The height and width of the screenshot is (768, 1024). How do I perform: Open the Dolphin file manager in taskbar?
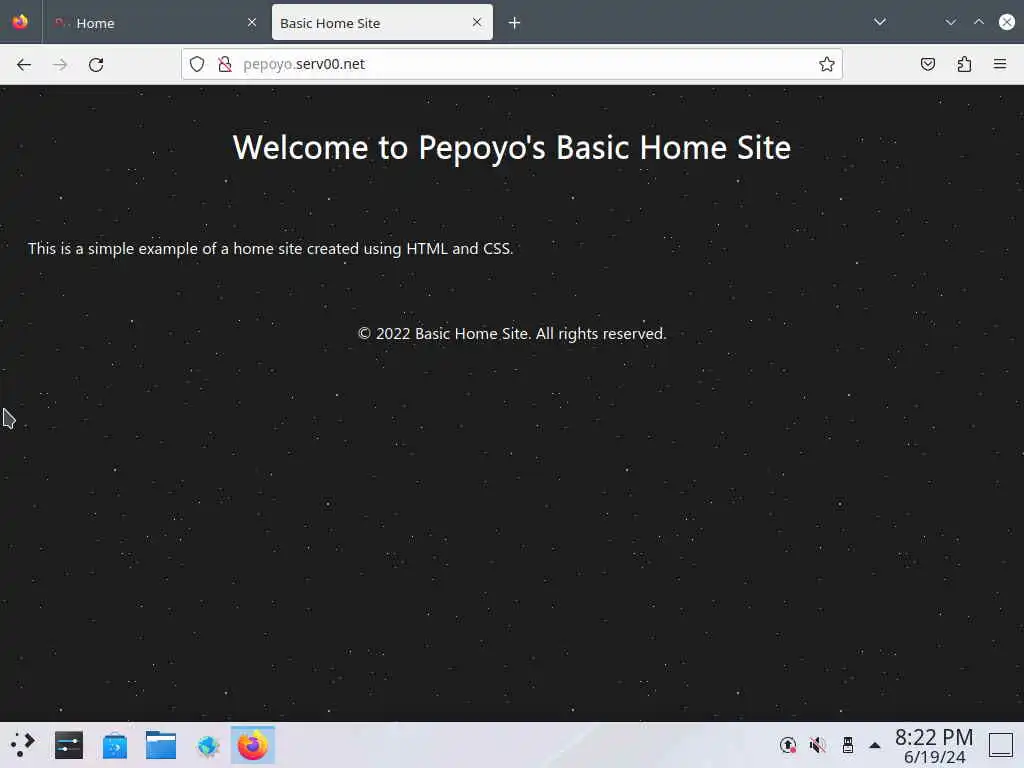click(x=161, y=745)
